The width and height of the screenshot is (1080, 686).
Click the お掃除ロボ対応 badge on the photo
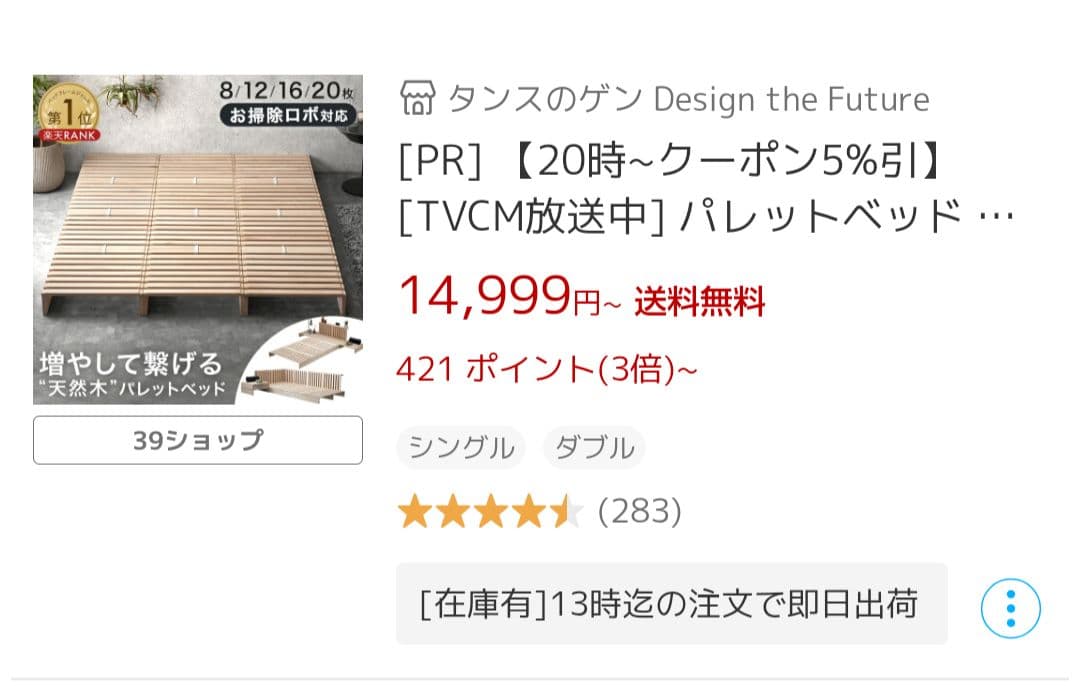tap(287, 115)
